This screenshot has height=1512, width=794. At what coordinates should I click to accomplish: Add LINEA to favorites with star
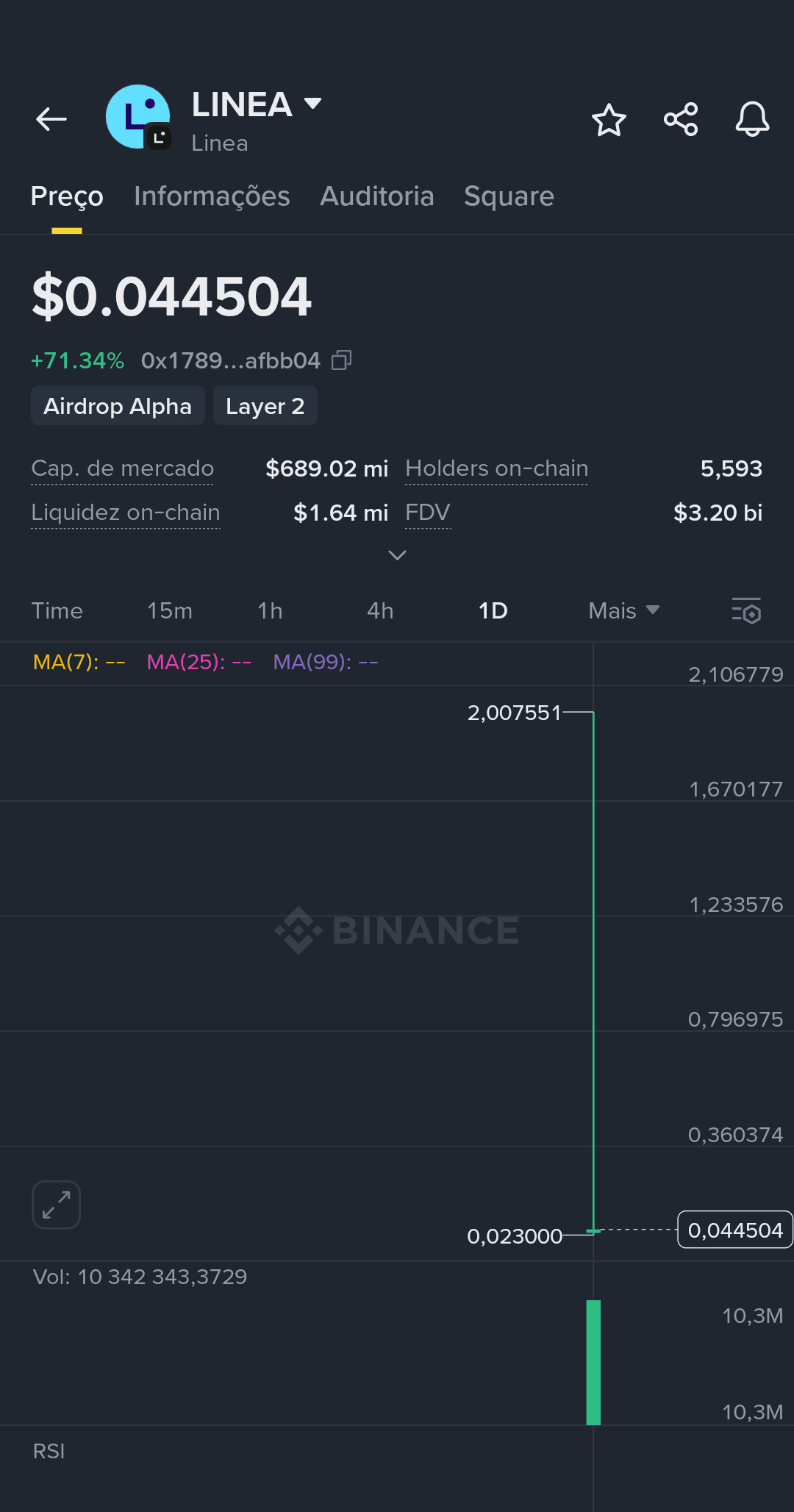(609, 119)
